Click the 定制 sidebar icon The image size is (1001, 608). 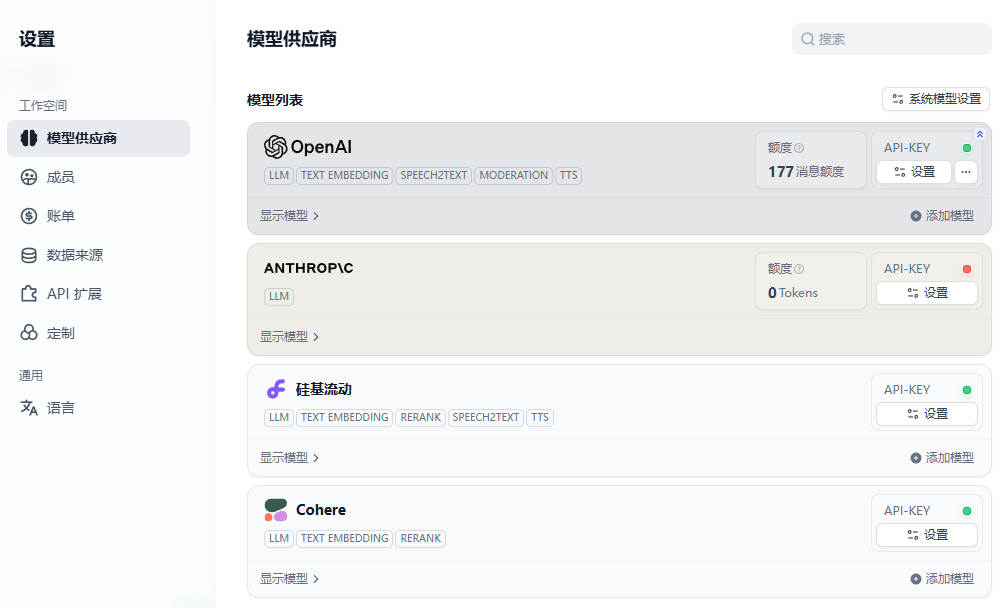27,332
